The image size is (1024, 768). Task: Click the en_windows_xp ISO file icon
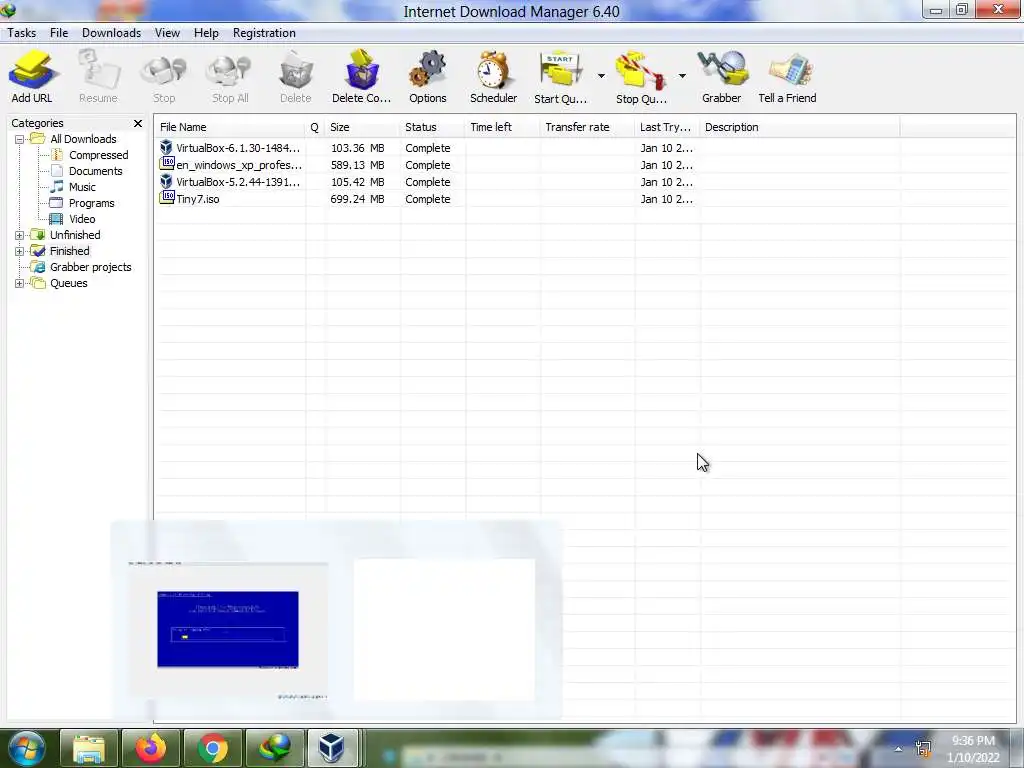click(167, 164)
